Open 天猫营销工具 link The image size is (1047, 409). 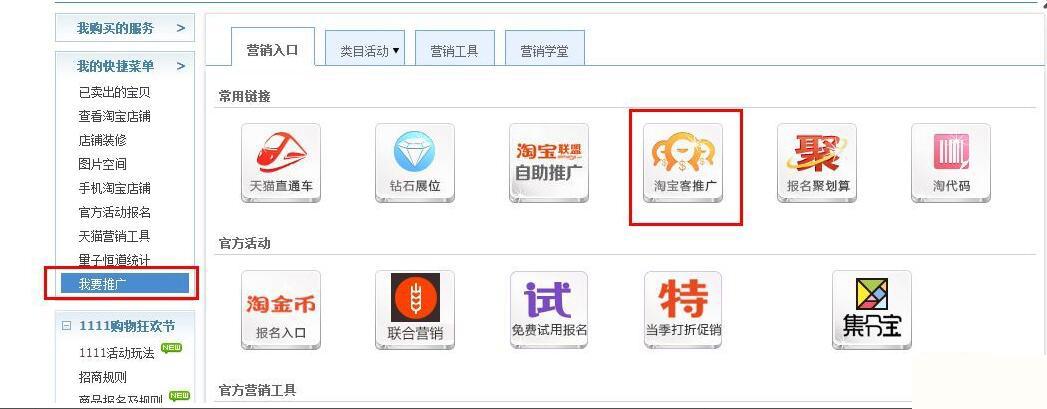[x=114, y=236]
